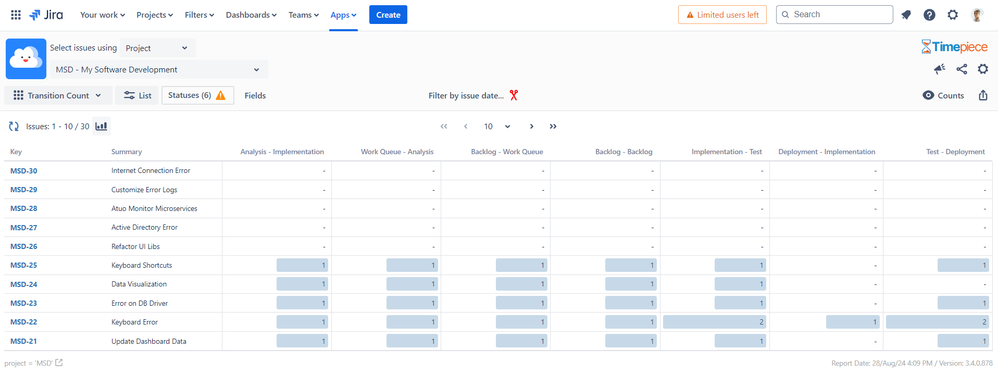Open the Dashboards menu
998x374 pixels.
click(252, 15)
